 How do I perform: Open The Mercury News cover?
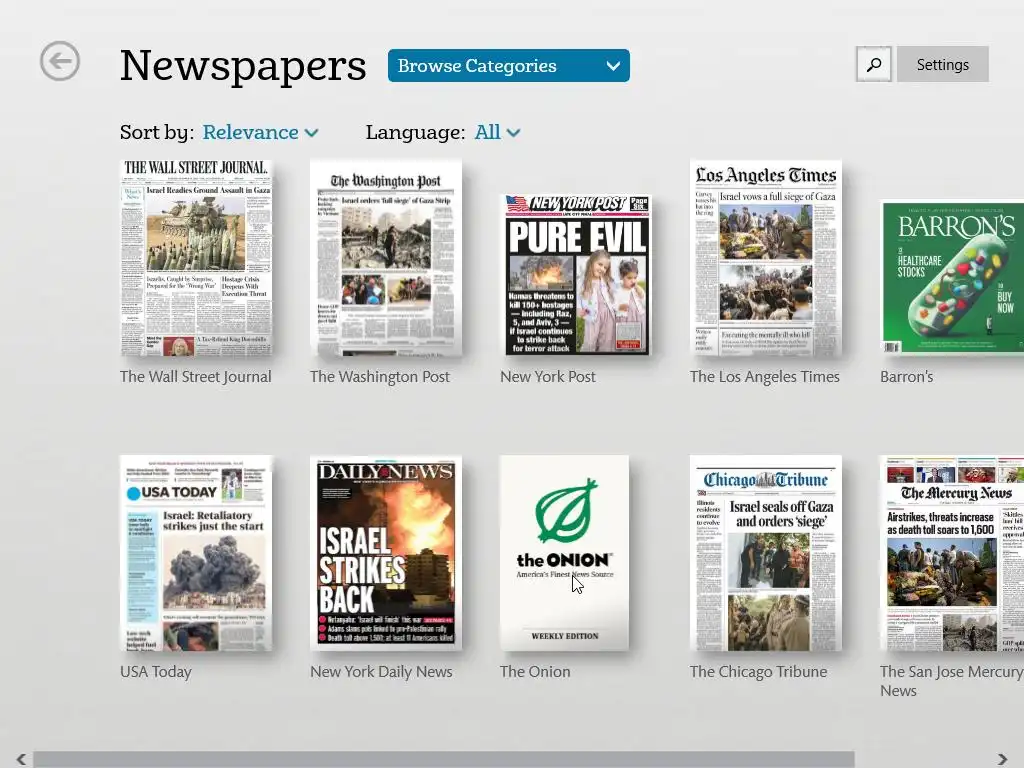coord(952,552)
